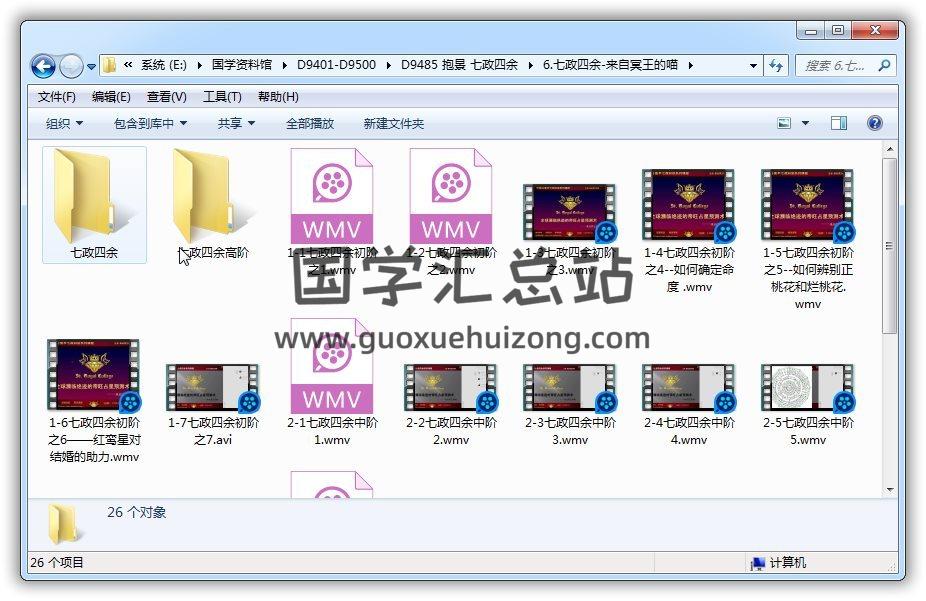Click the refresh button beside address bar

(775, 66)
